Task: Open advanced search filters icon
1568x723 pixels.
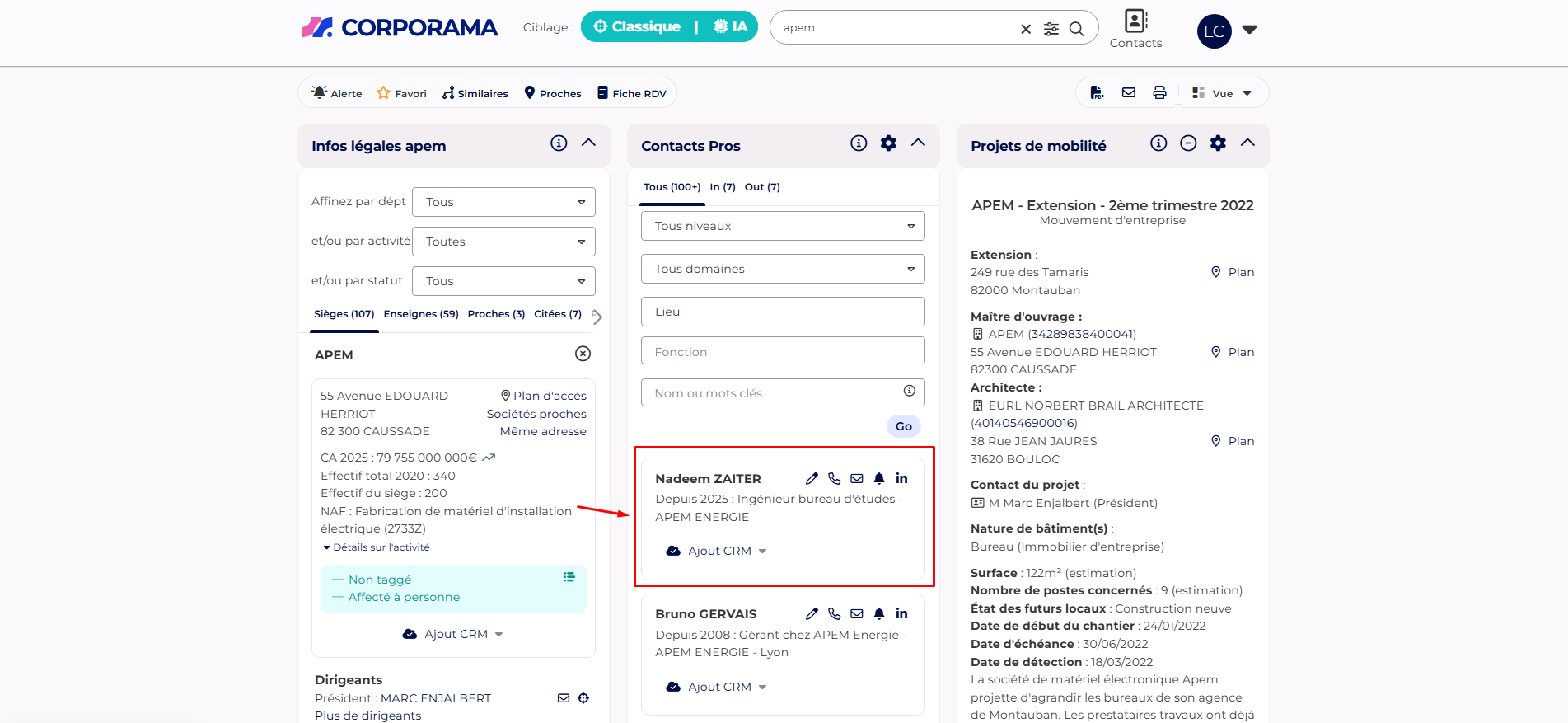Action: point(1051,29)
